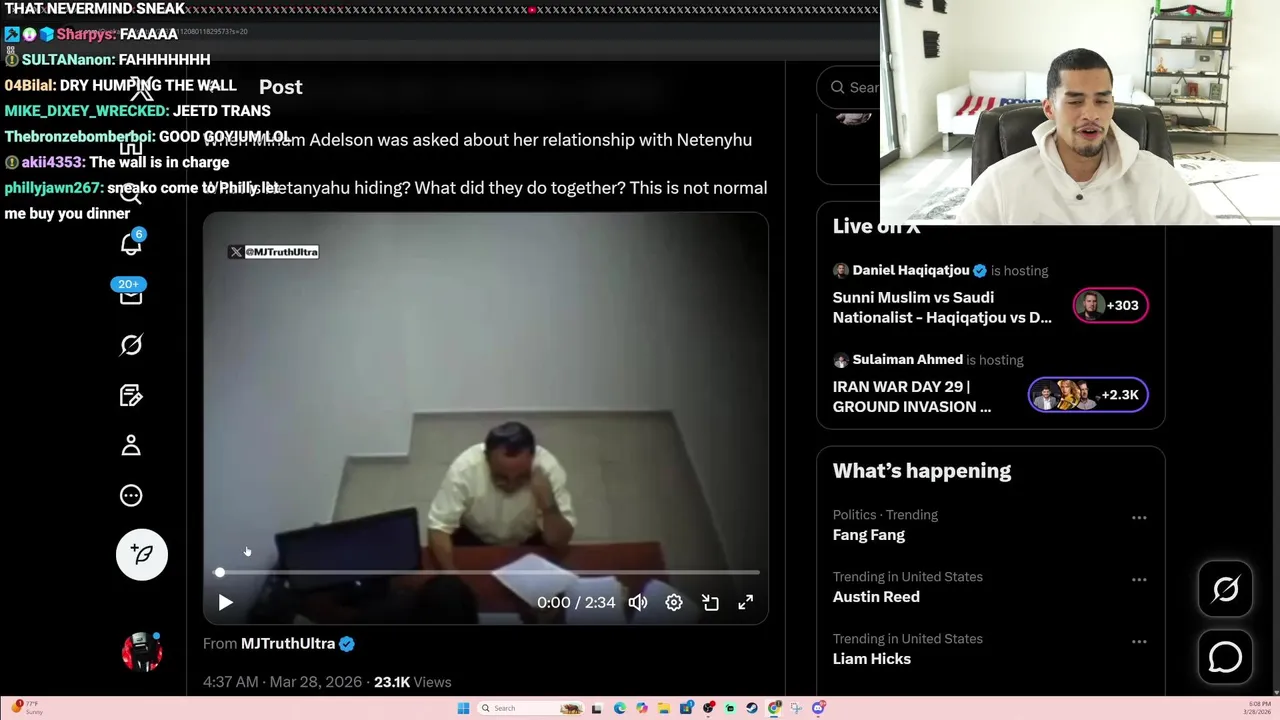The height and width of the screenshot is (720, 1280).
Task: Open the floating chat messages button
Action: pyautogui.click(x=1225, y=657)
